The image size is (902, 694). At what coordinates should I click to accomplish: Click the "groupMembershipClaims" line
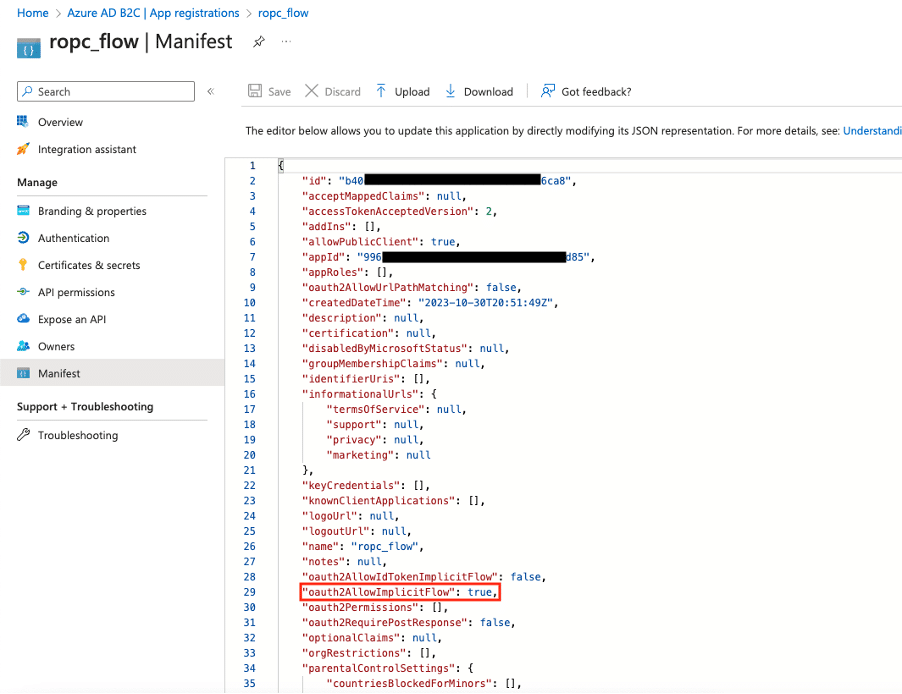point(393,364)
